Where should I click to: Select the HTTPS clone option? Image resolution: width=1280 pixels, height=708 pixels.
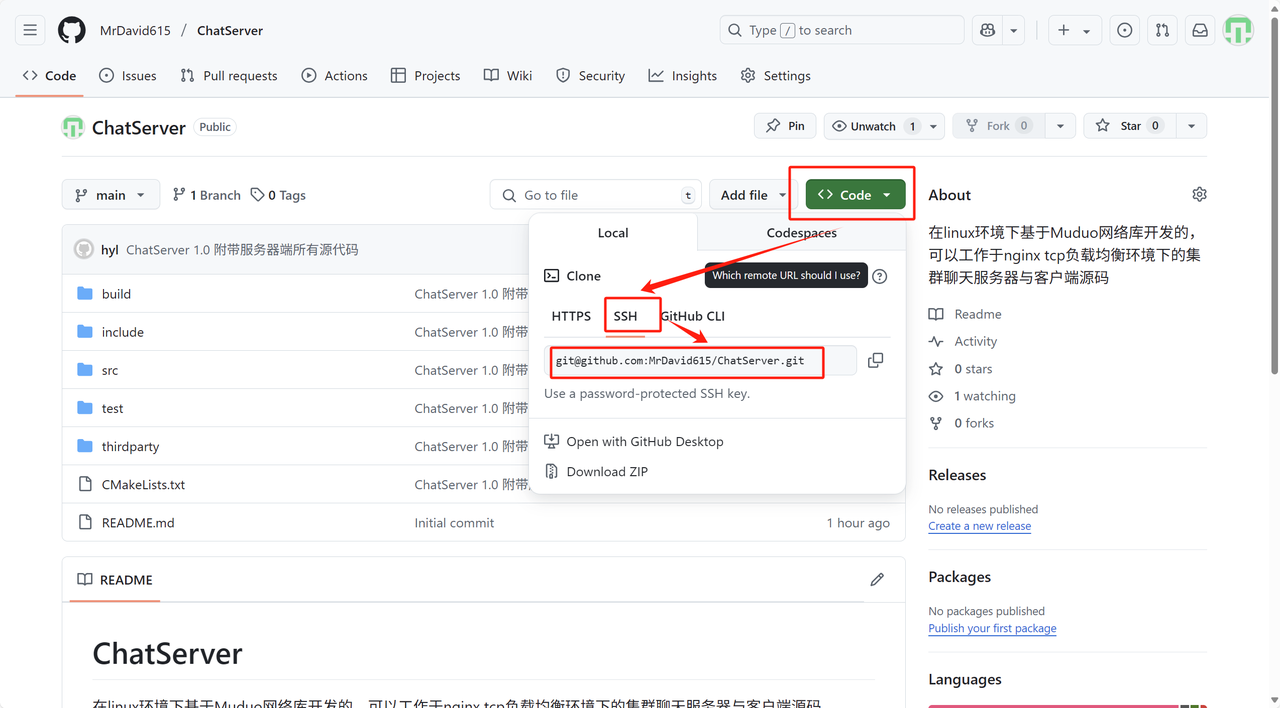[x=571, y=316]
